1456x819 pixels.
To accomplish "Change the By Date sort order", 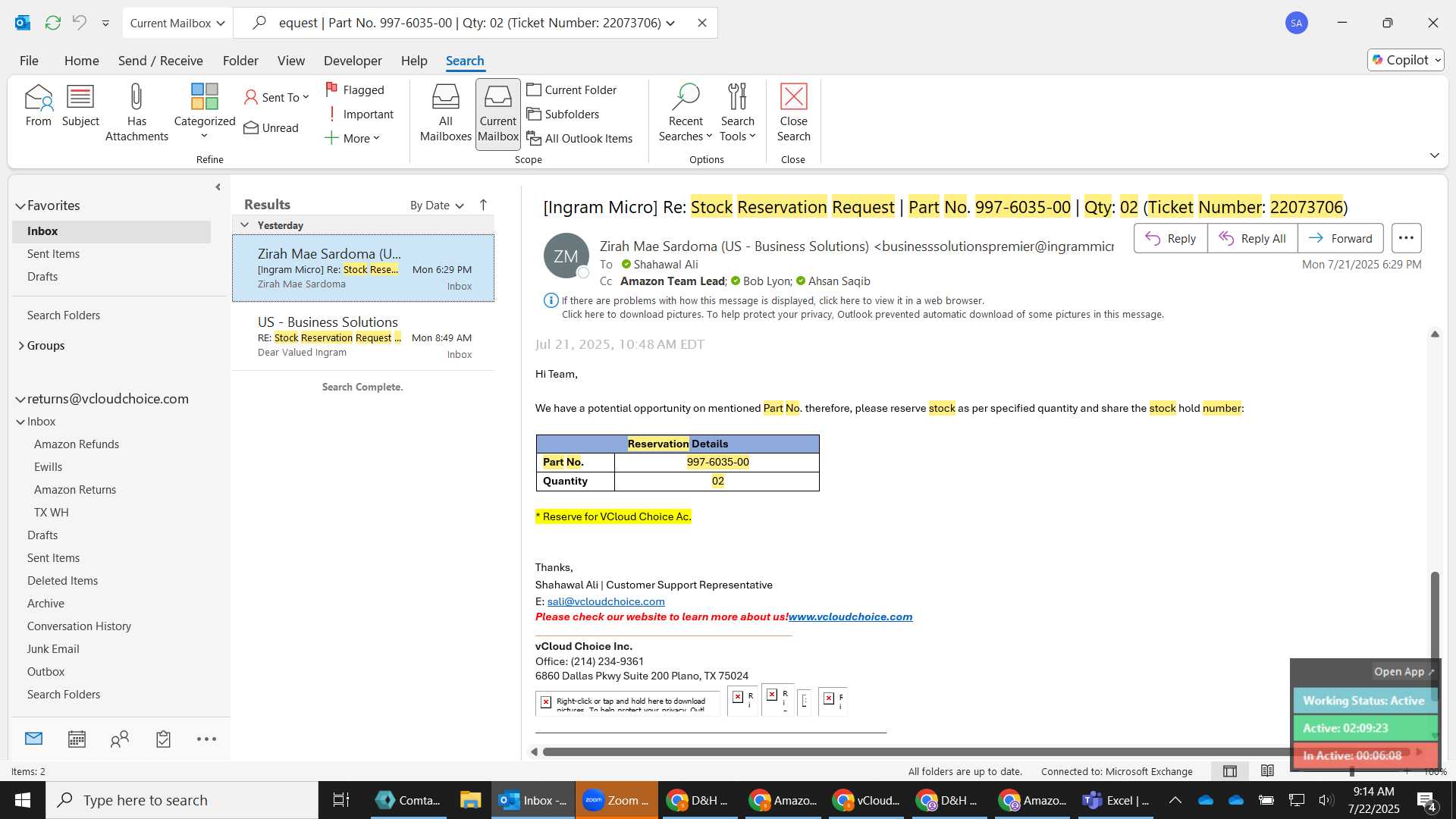I will click(x=437, y=206).
